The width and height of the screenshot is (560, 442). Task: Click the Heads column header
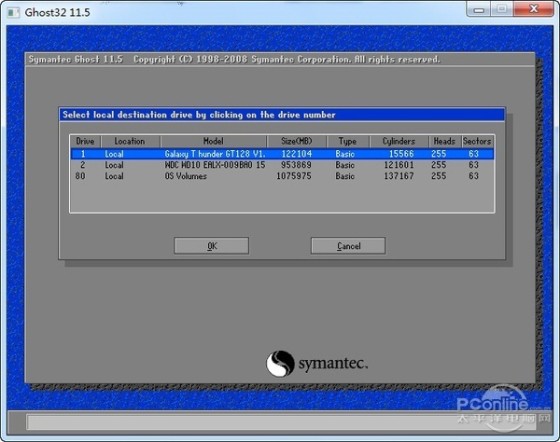[x=445, y=141]
